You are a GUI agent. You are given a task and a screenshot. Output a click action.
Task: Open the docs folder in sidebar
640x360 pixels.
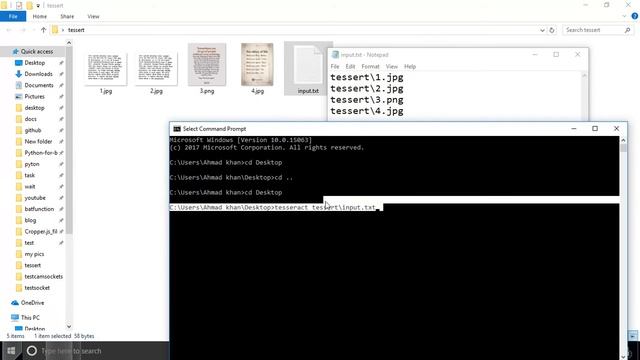click(30, 119)
